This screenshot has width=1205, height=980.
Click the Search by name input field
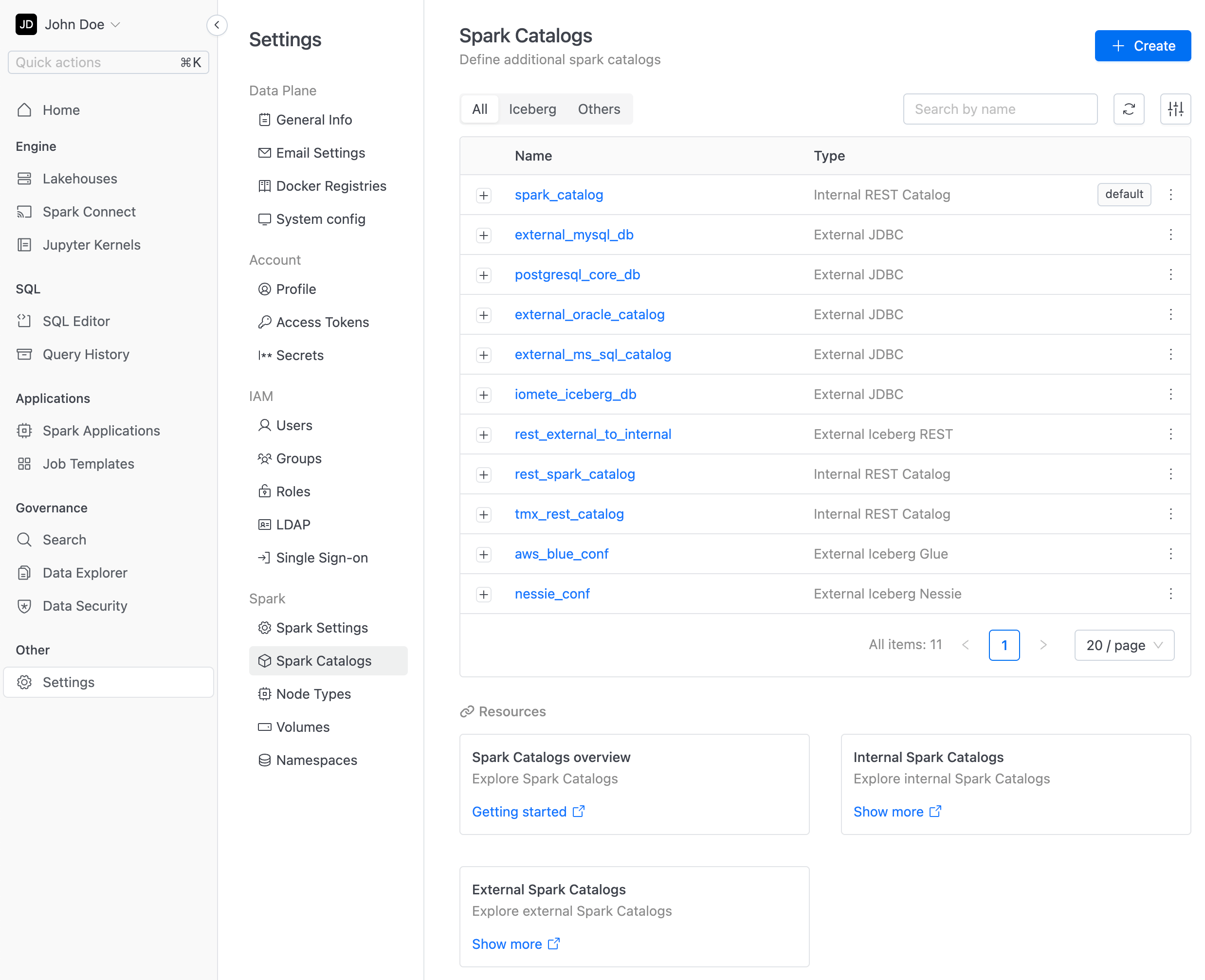tap(1000, 109)
